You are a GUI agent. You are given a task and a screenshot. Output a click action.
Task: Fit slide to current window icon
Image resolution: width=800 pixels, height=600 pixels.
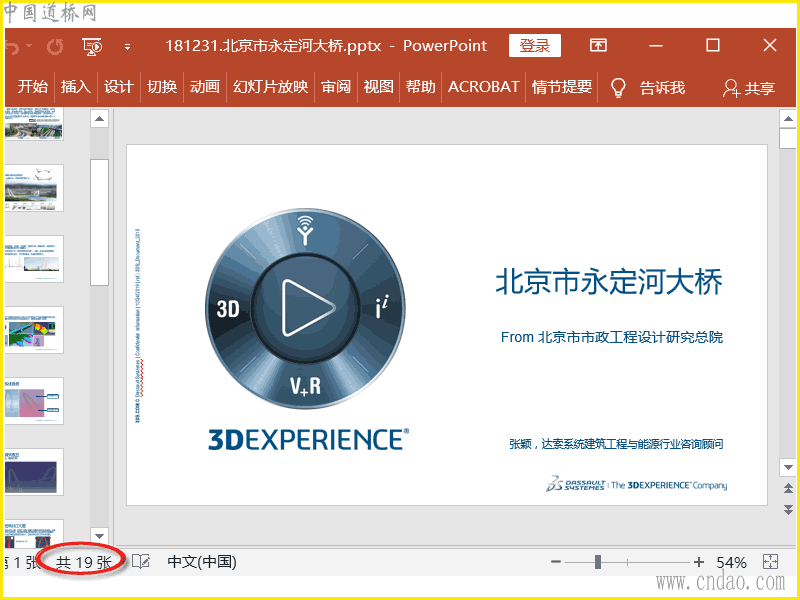770,562
